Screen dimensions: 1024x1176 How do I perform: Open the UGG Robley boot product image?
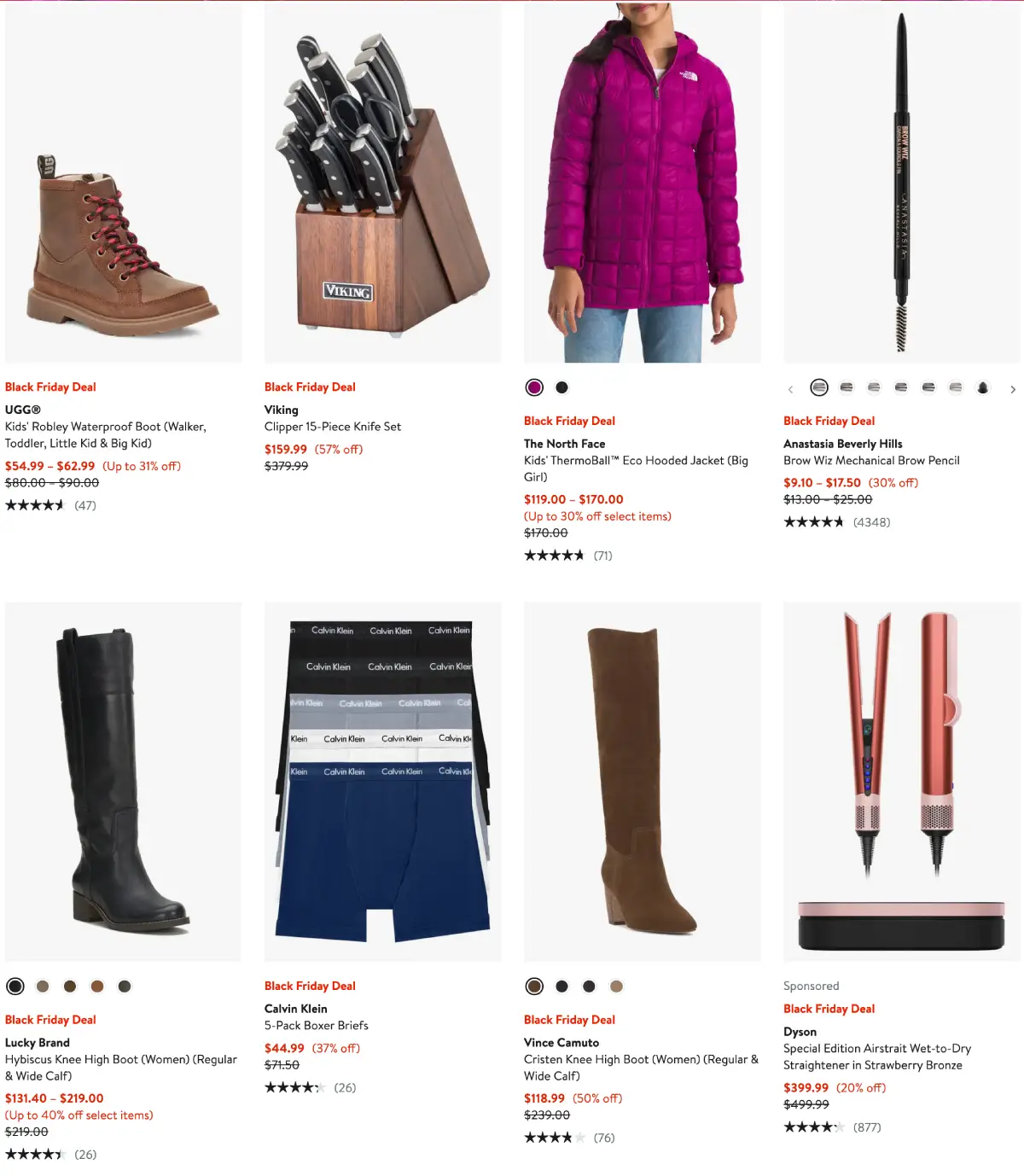(124, 182)
